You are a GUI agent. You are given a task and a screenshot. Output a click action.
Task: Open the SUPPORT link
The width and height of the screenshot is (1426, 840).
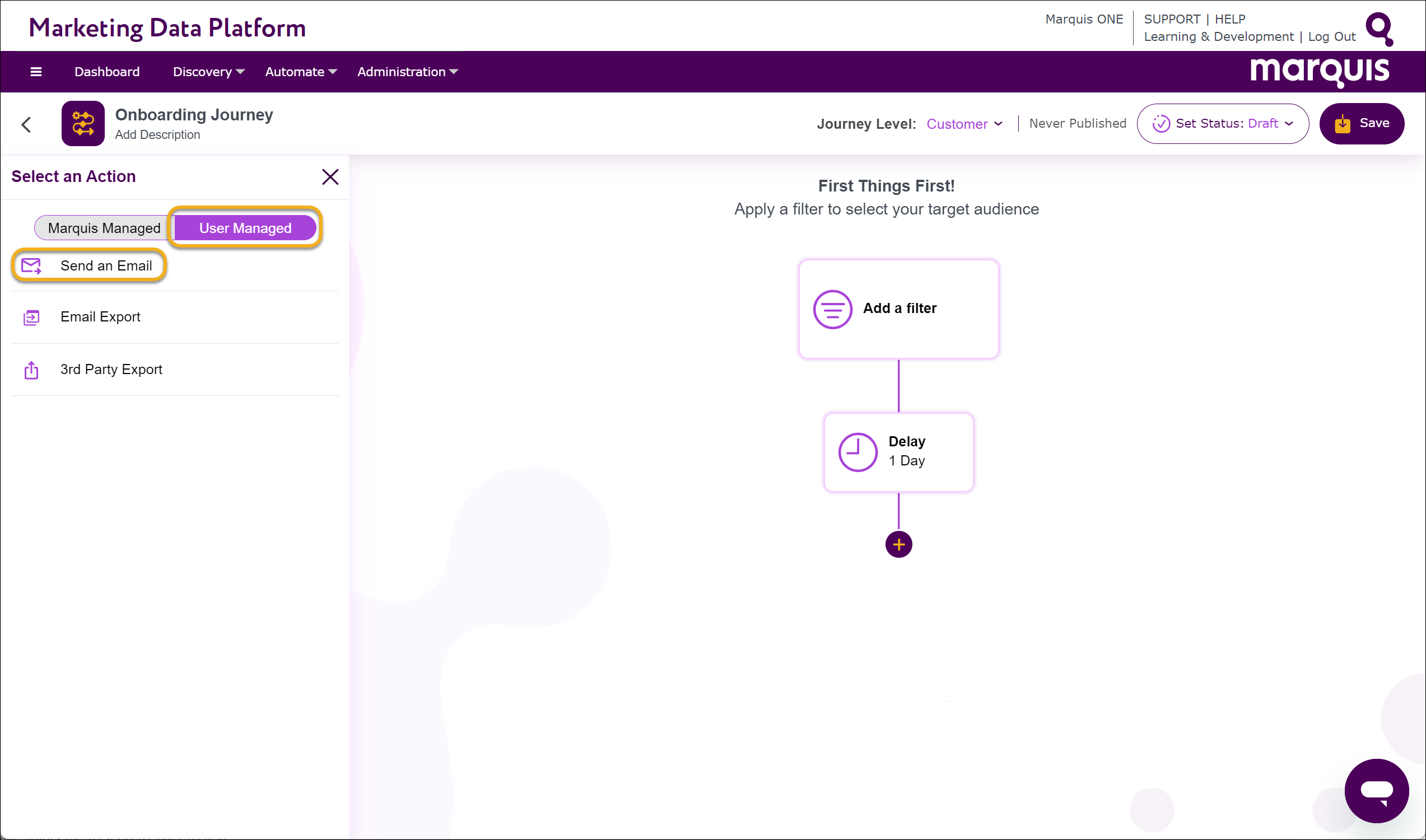1172,19
